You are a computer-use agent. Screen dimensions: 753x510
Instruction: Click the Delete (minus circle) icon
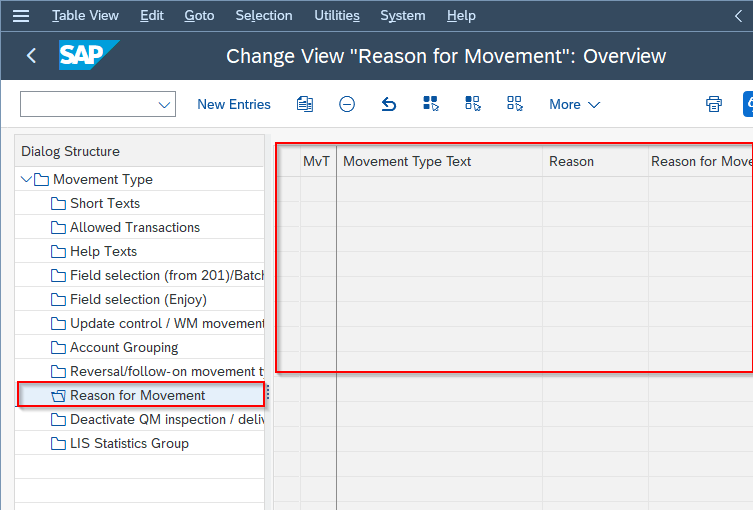point(347,104)
